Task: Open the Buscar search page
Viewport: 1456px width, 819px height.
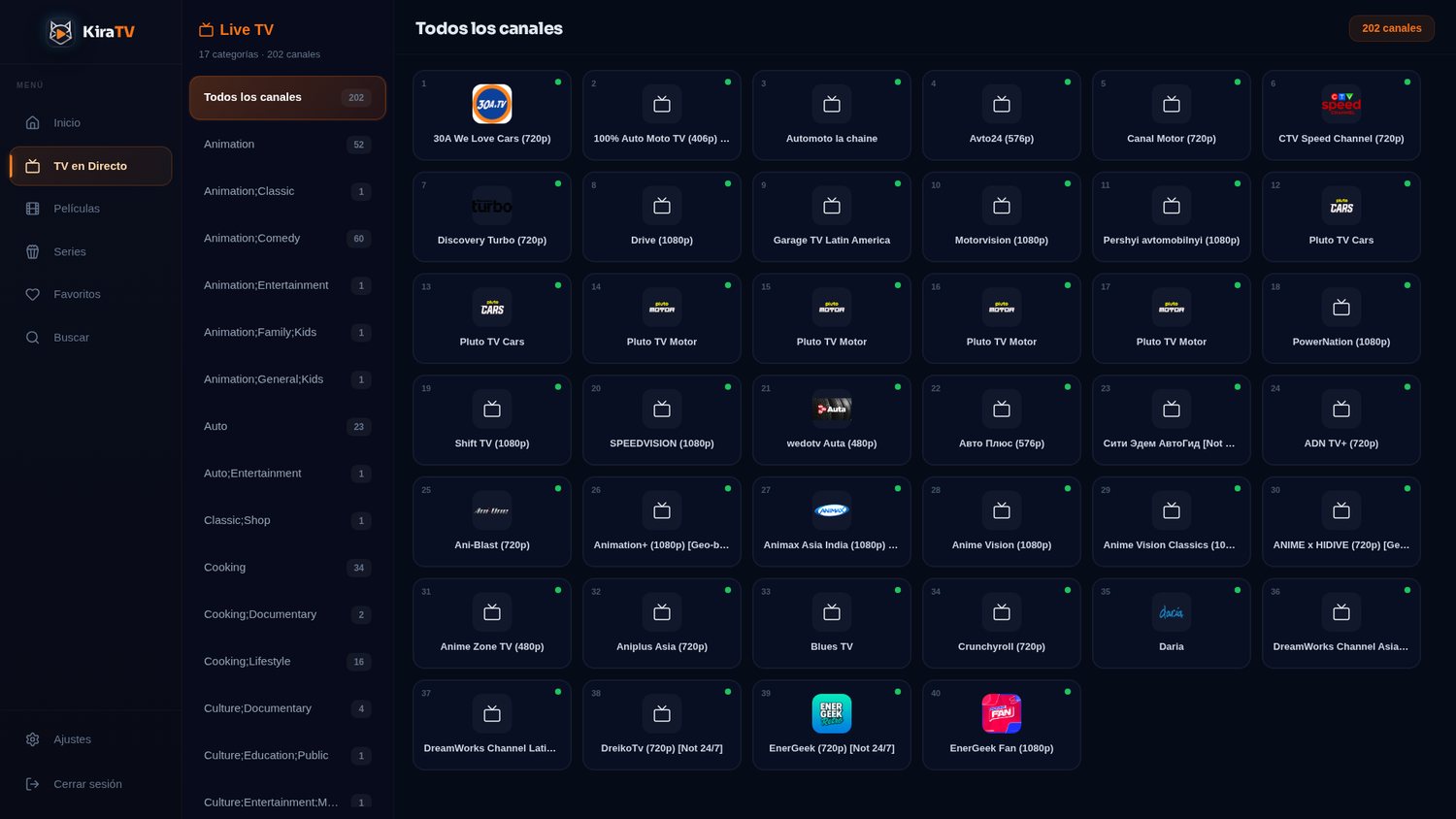Action: click(x=90, y=338)
